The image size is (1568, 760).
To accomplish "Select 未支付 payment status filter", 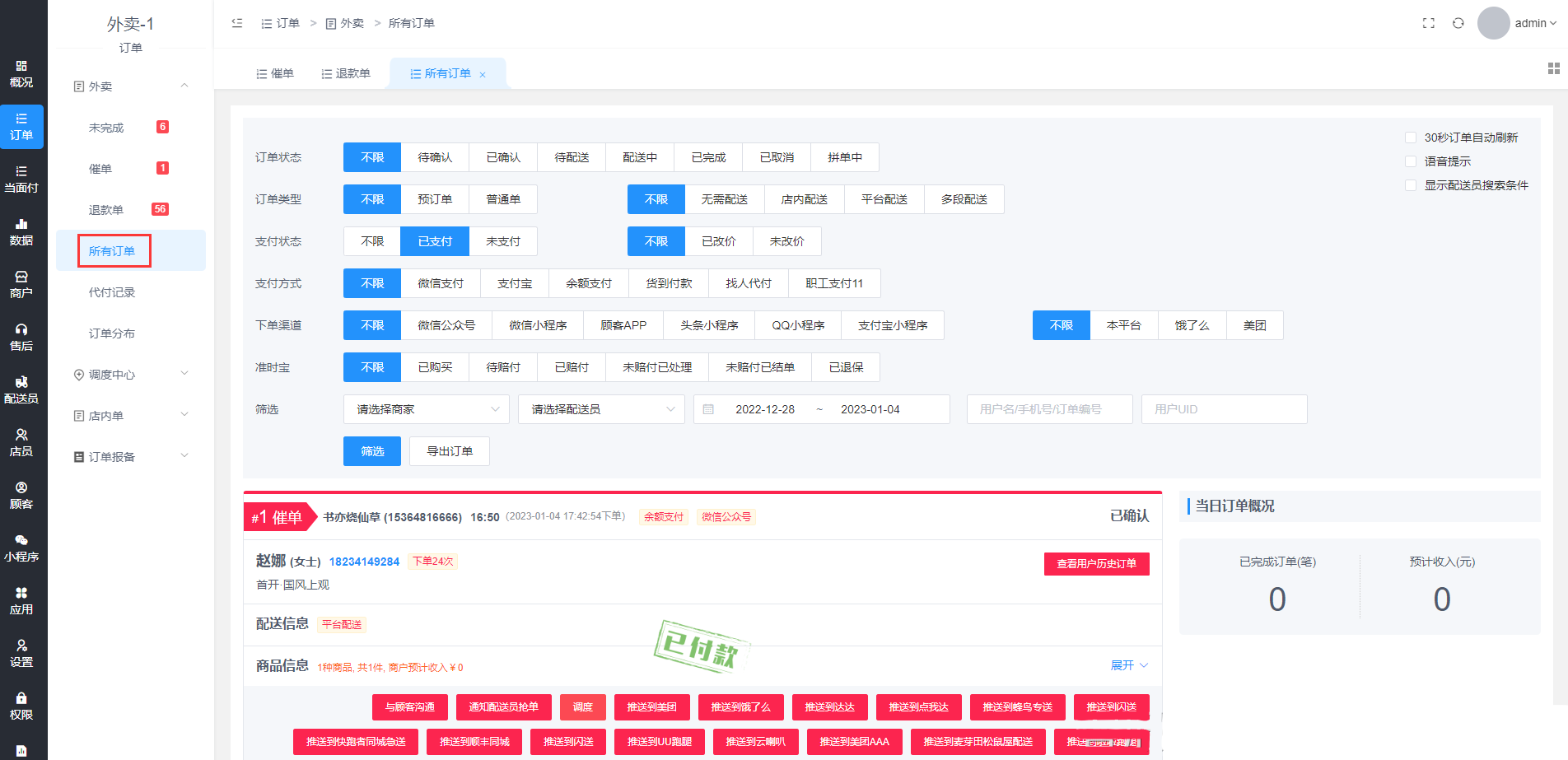I will point(503,241).
